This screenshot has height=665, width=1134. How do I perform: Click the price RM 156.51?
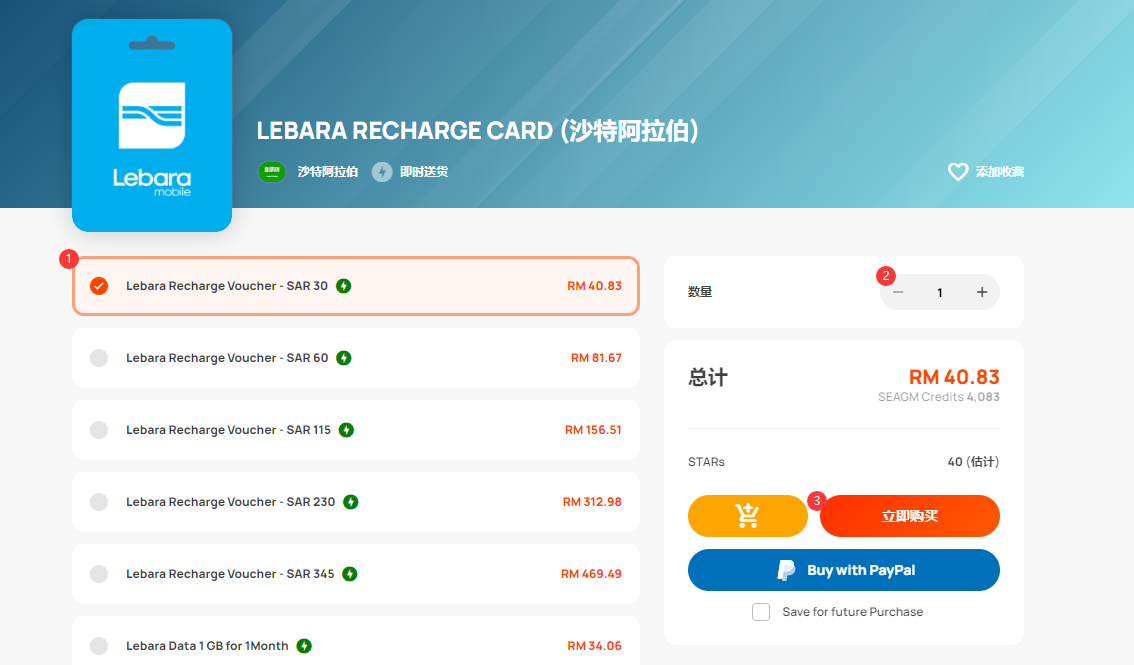(593, 430)
